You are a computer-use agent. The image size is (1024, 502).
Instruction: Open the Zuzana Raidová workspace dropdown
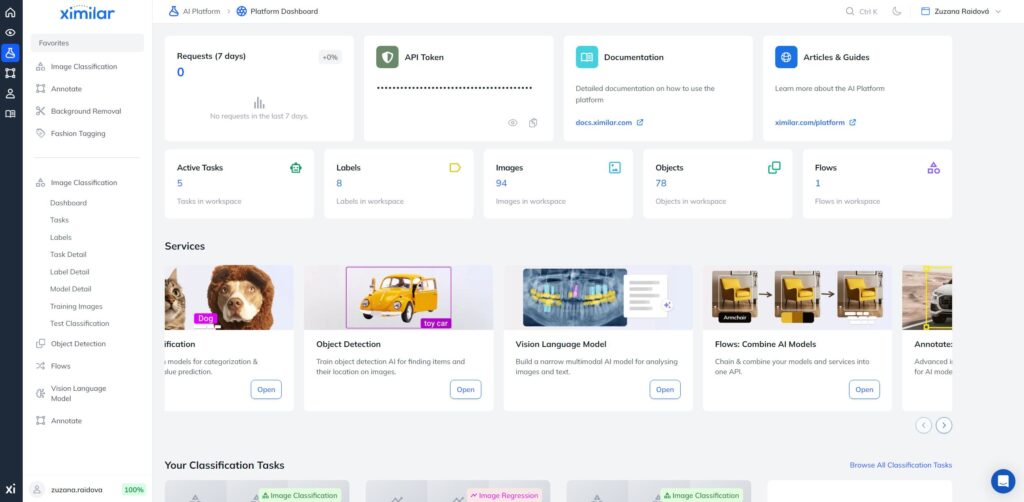960,11
